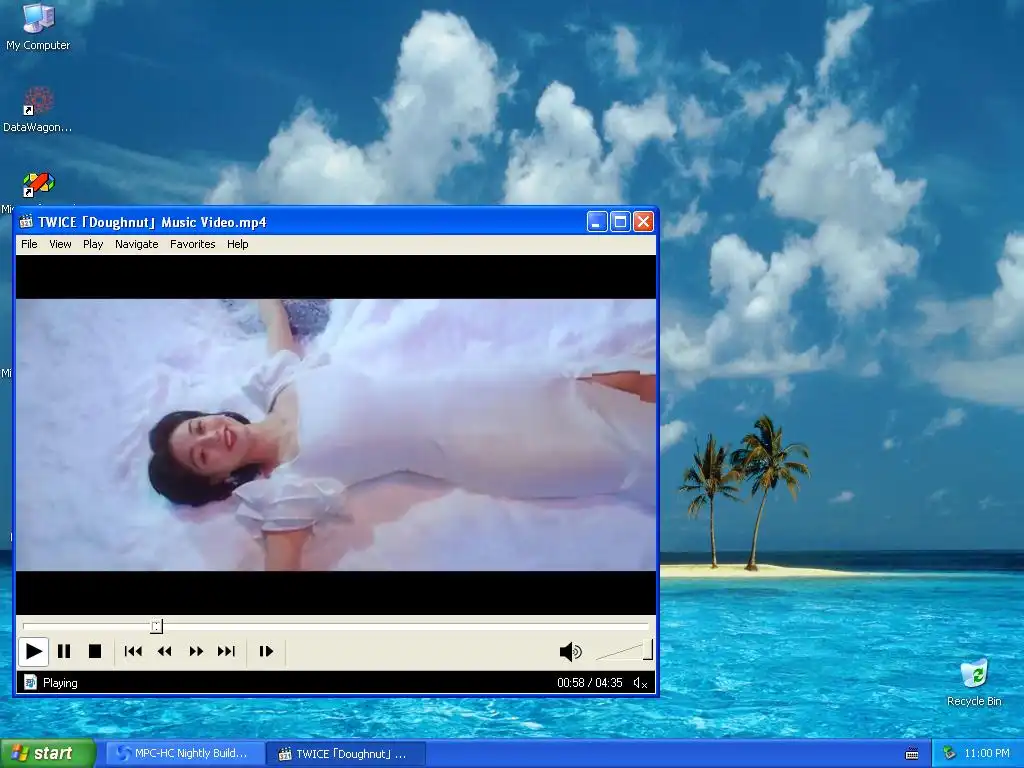Click the fast forward (increase speed) button
This screenshot has height=768, width=1024.
click(196, 651)
